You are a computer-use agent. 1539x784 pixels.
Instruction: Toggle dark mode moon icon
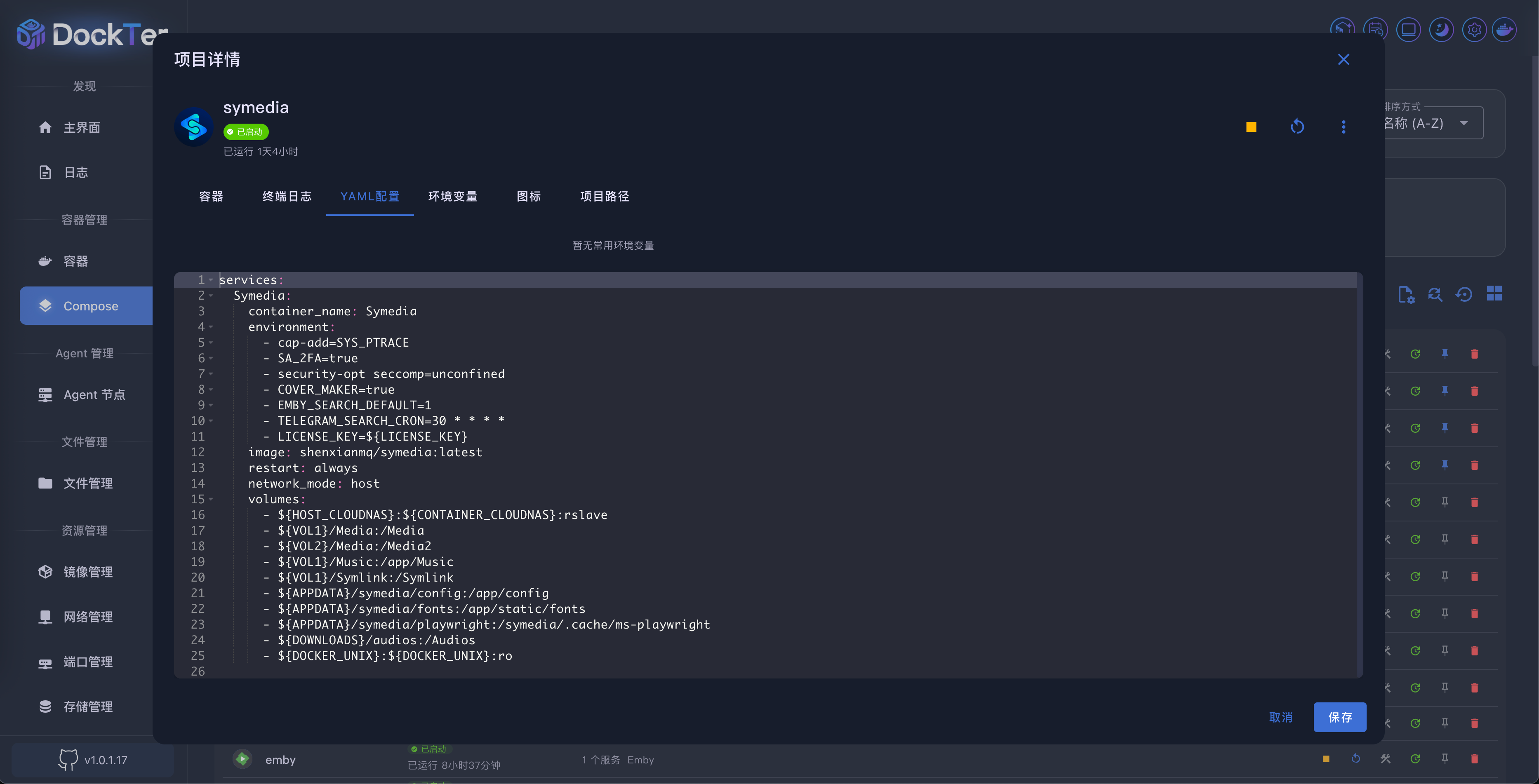click(x=1441, y=29)
